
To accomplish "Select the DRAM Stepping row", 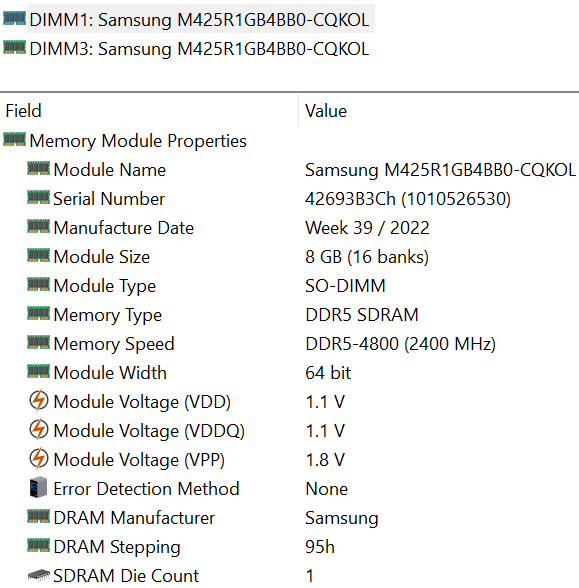I will point(290,546).
